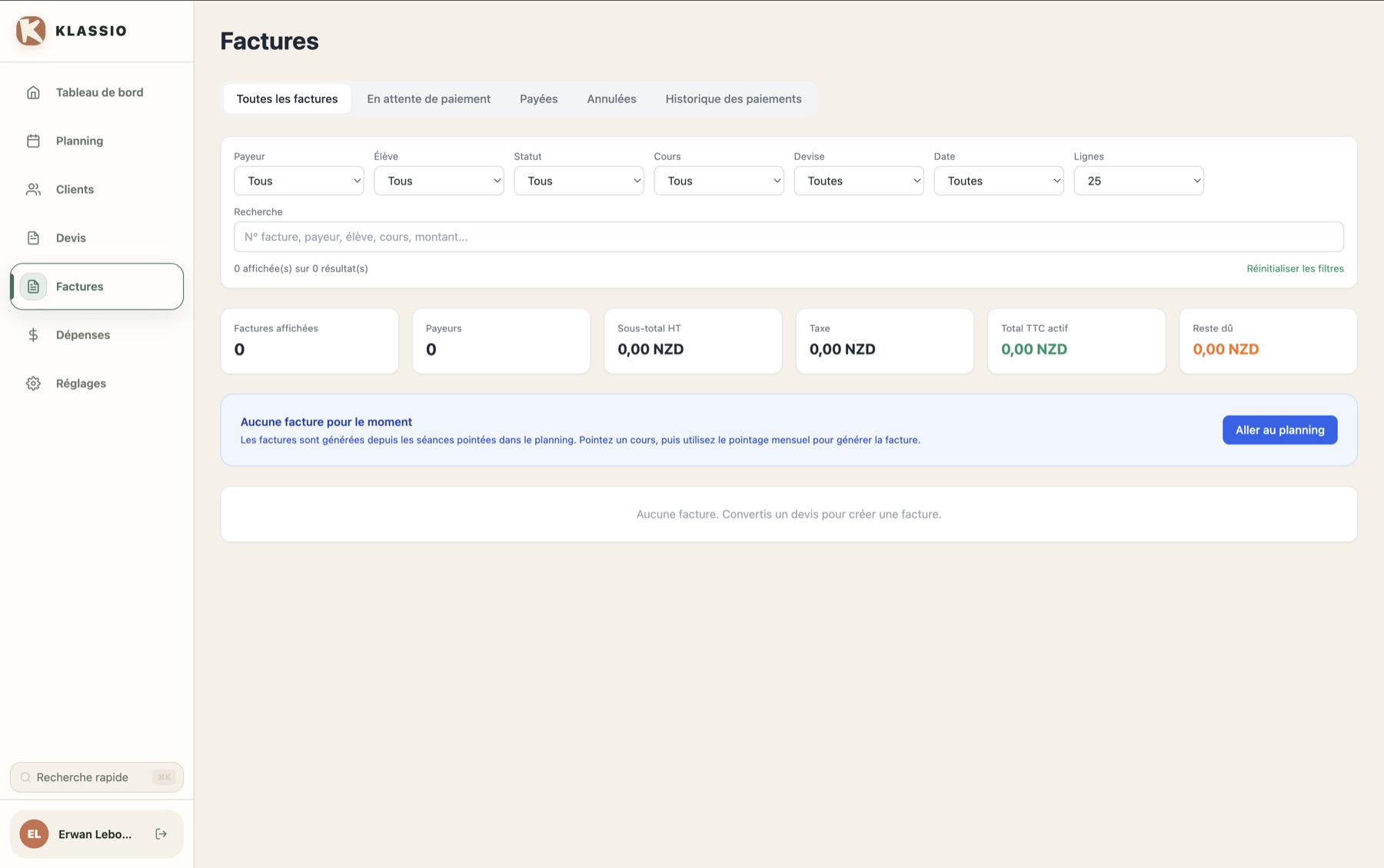Viewport: 1384px width, 868px height.
Task: Open the Cours filter dropdown
Action: pos(718,181)
